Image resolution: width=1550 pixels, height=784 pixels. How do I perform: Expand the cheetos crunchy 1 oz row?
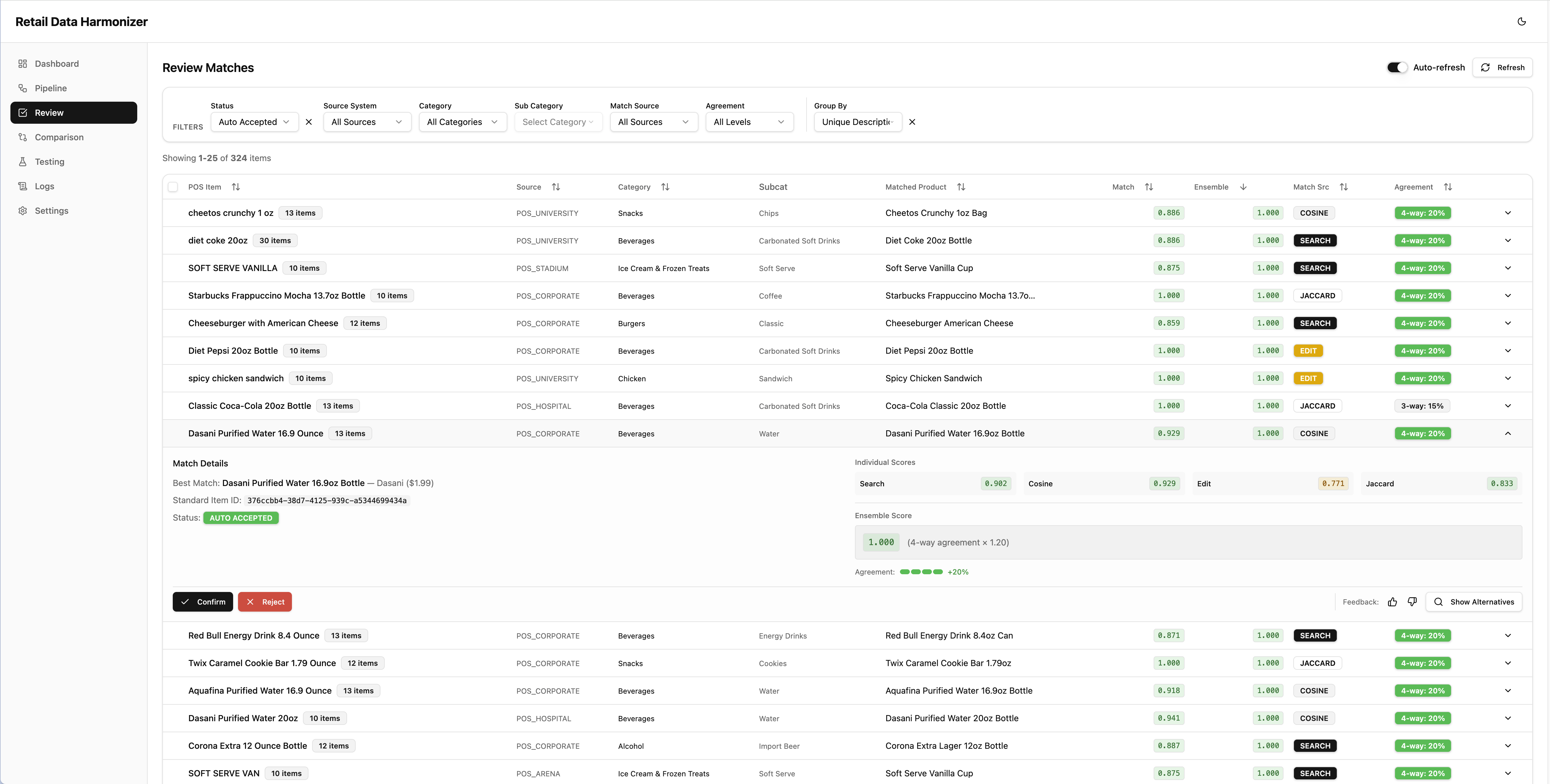1508,213
